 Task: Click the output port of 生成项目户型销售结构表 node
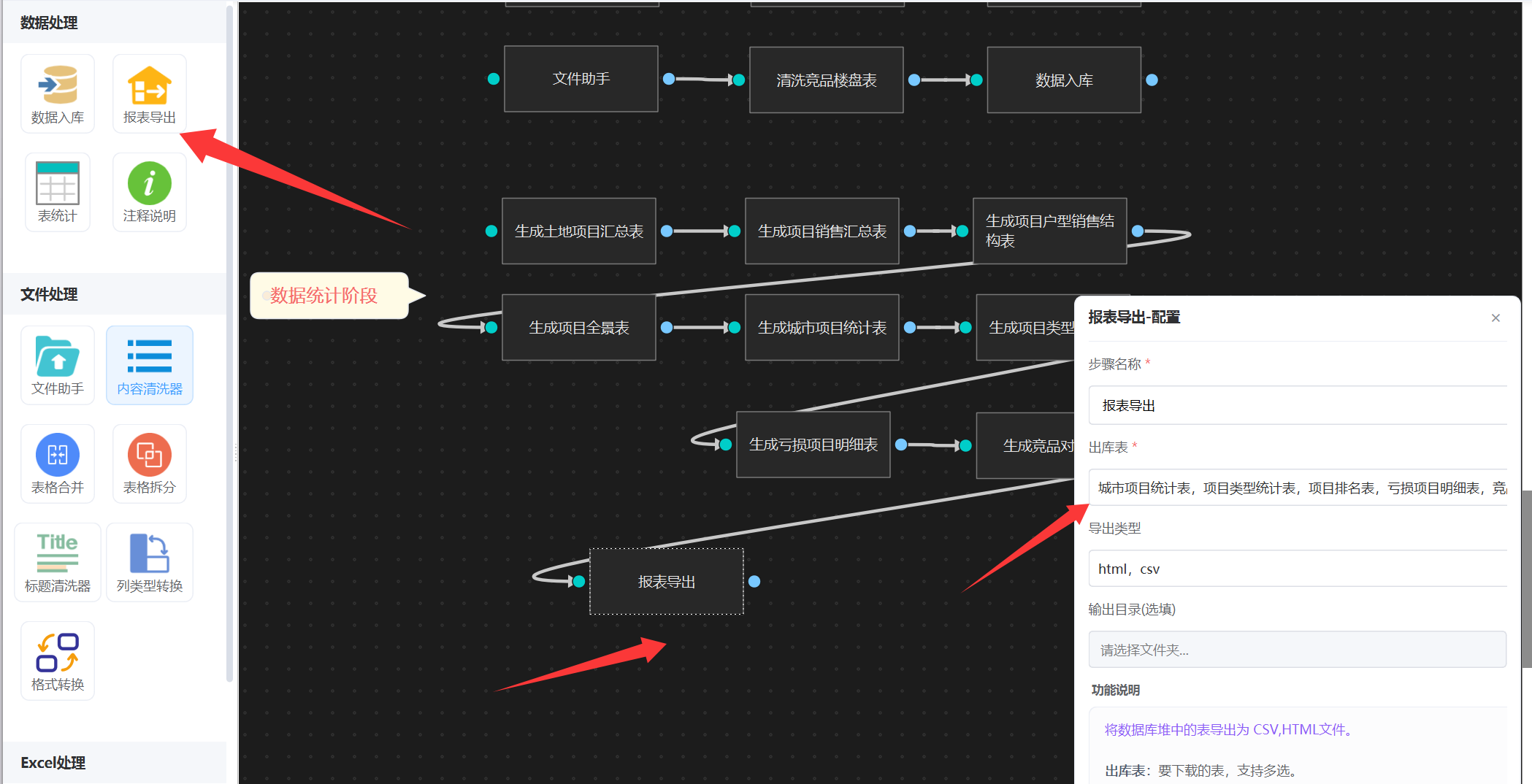click(x=1138, y=231)
